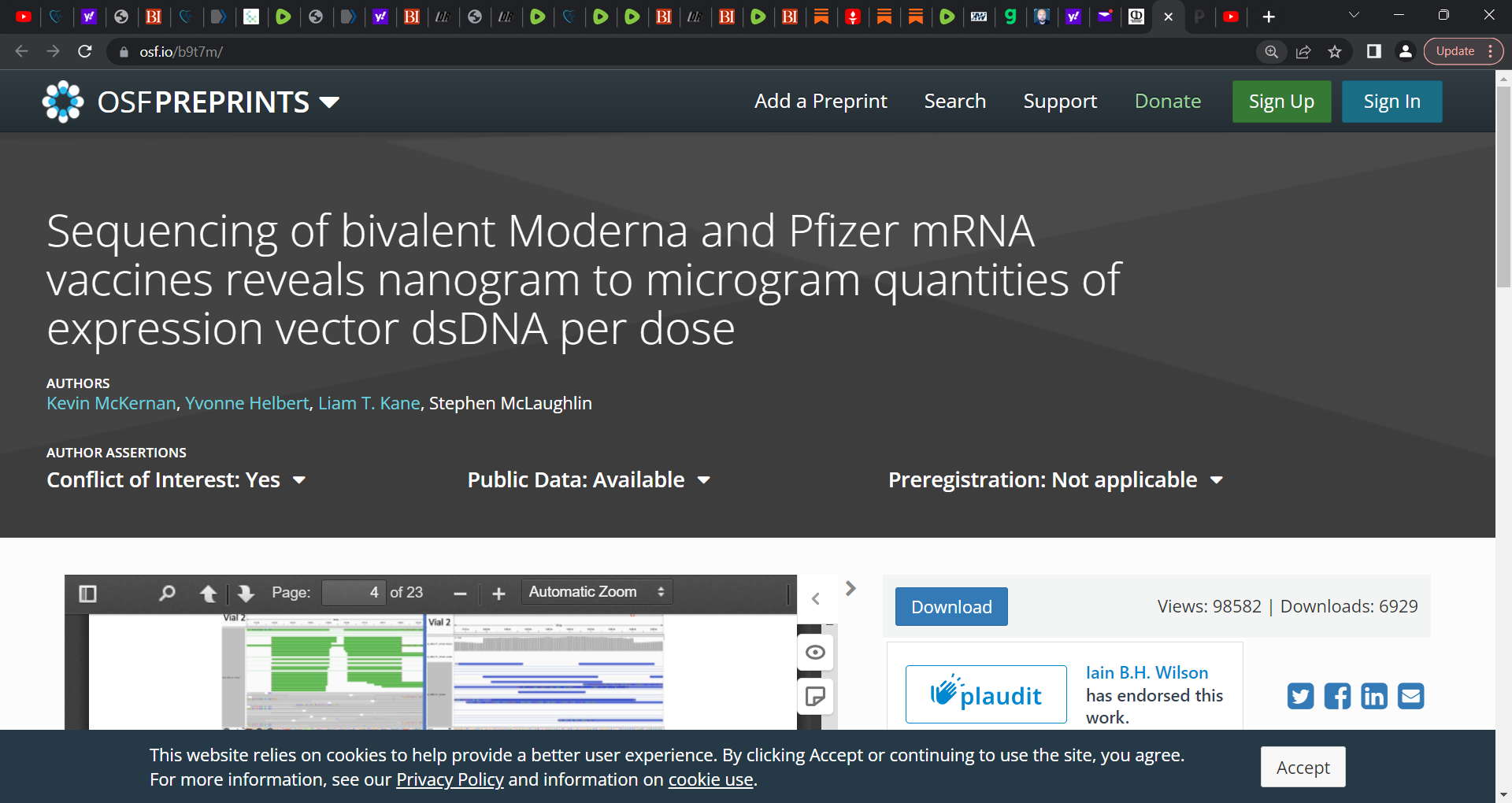Download the preprint

coord(951,607)
